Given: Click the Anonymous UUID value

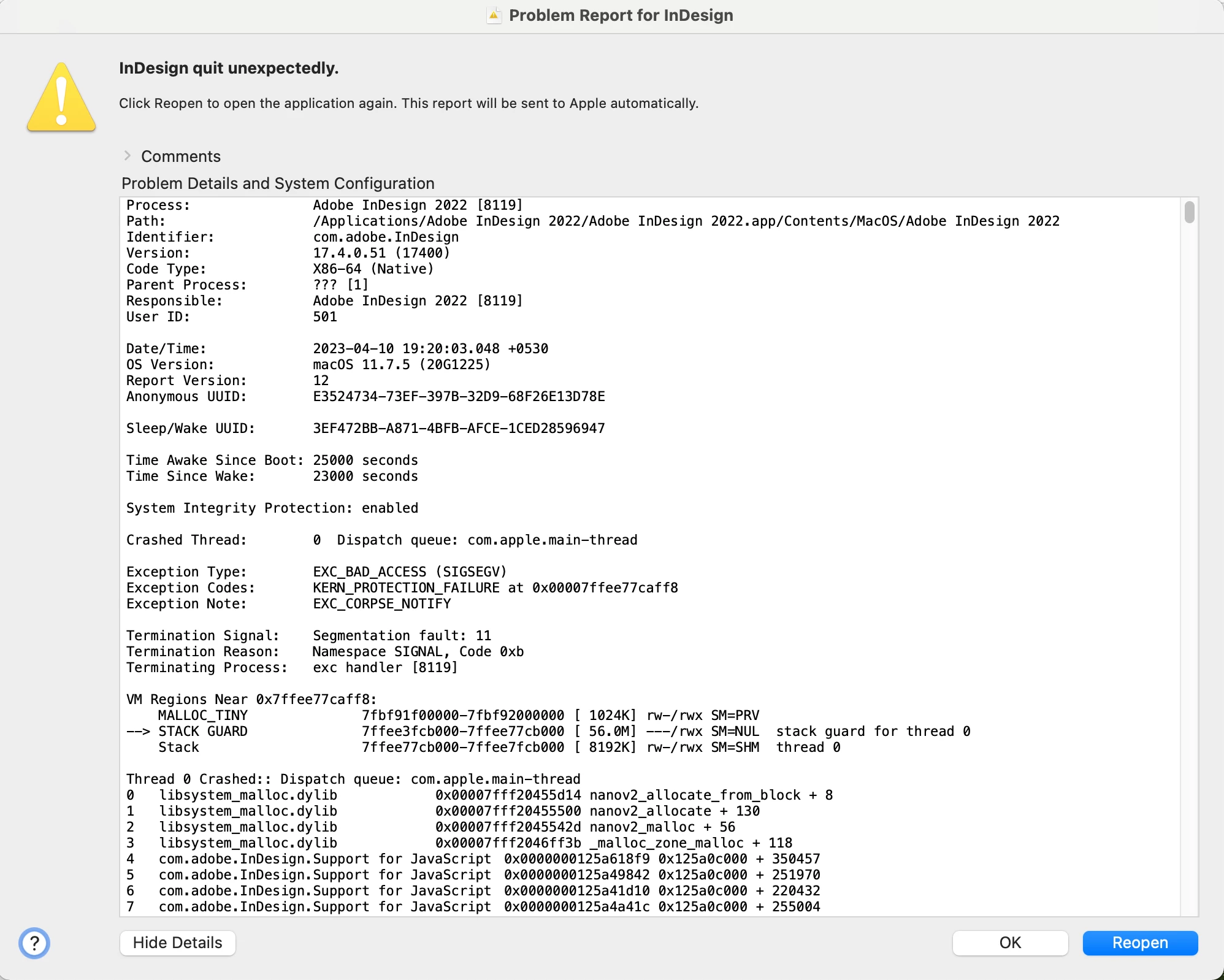Looking at the screenshot, I should (459, 396).
